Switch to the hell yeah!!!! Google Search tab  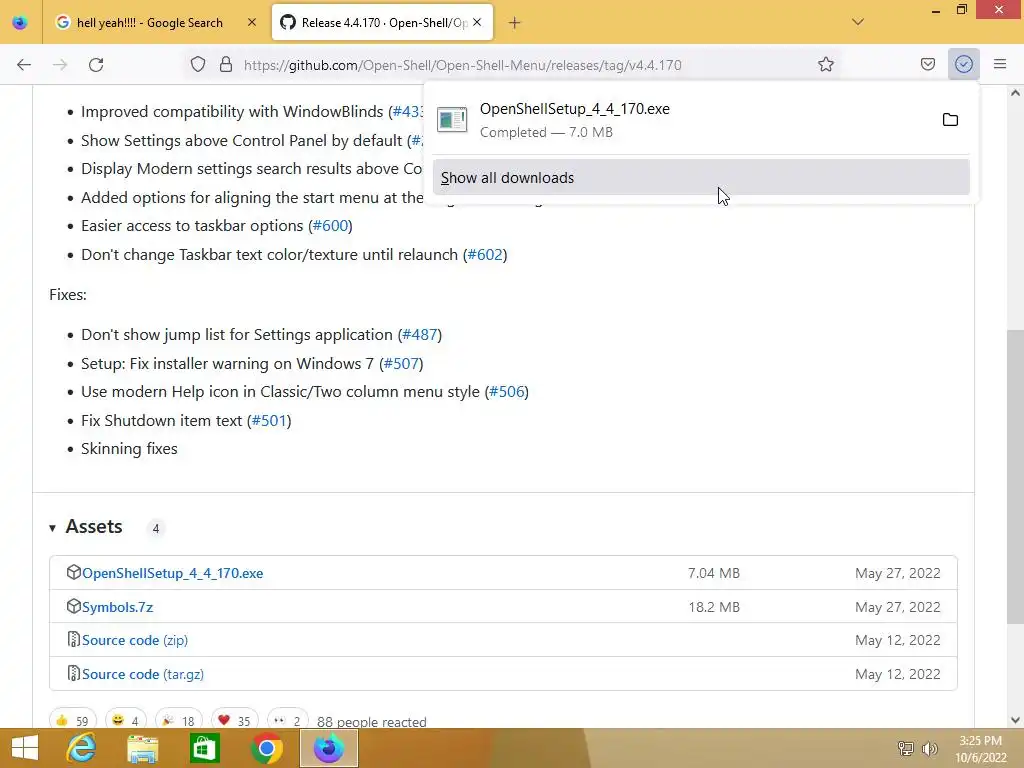(x=149, y=23)
